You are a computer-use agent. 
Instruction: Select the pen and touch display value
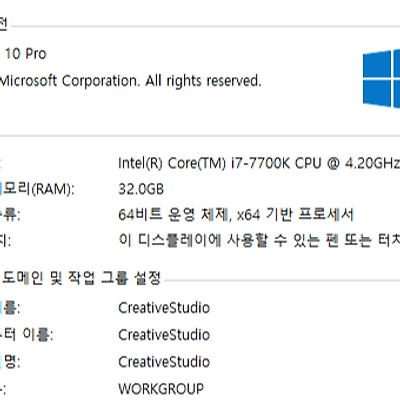[x=259, y=240]
